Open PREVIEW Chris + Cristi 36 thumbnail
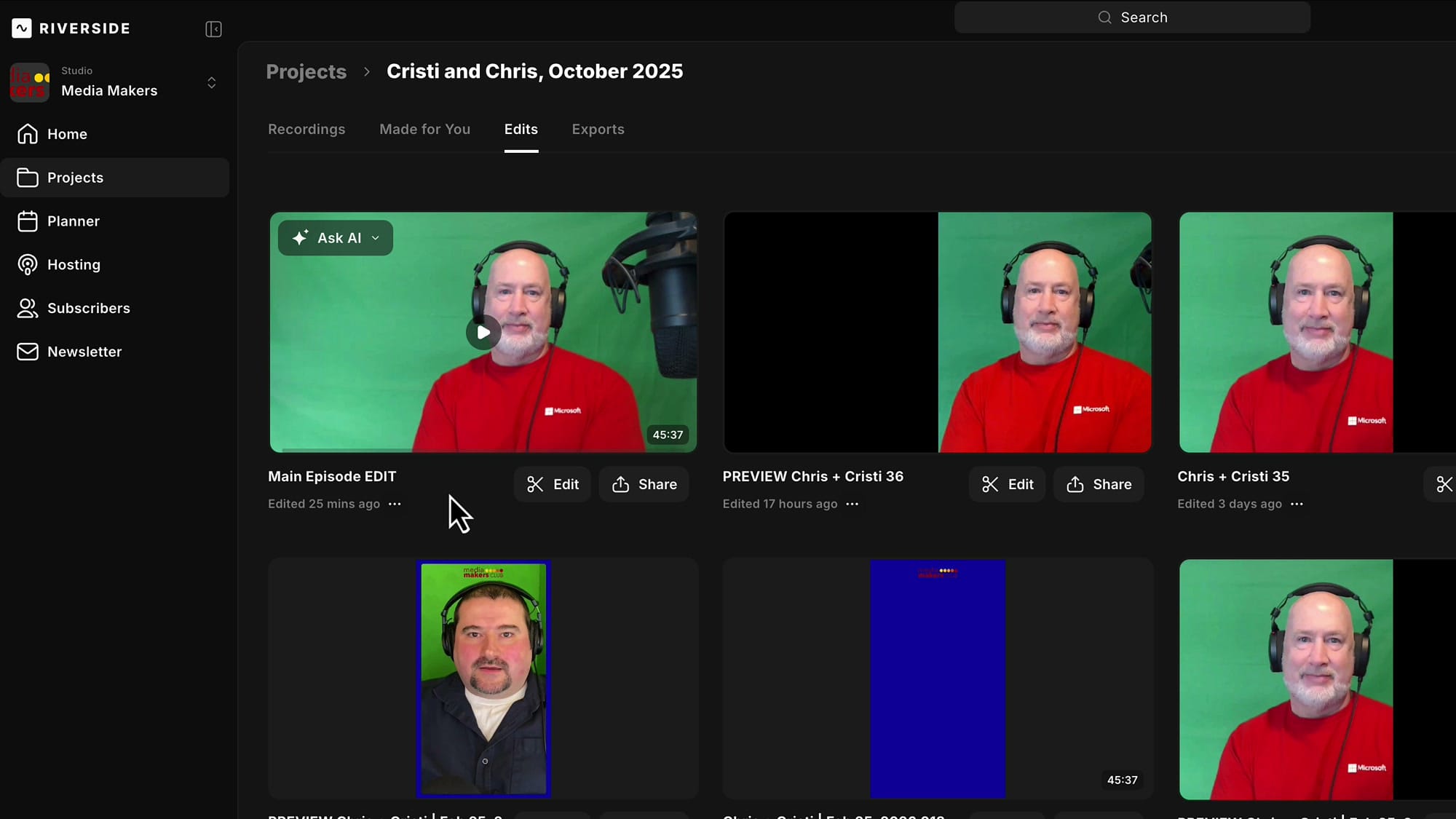This screenshot has height=819, width=1456. pyautogui.click(x=938, y=333)
